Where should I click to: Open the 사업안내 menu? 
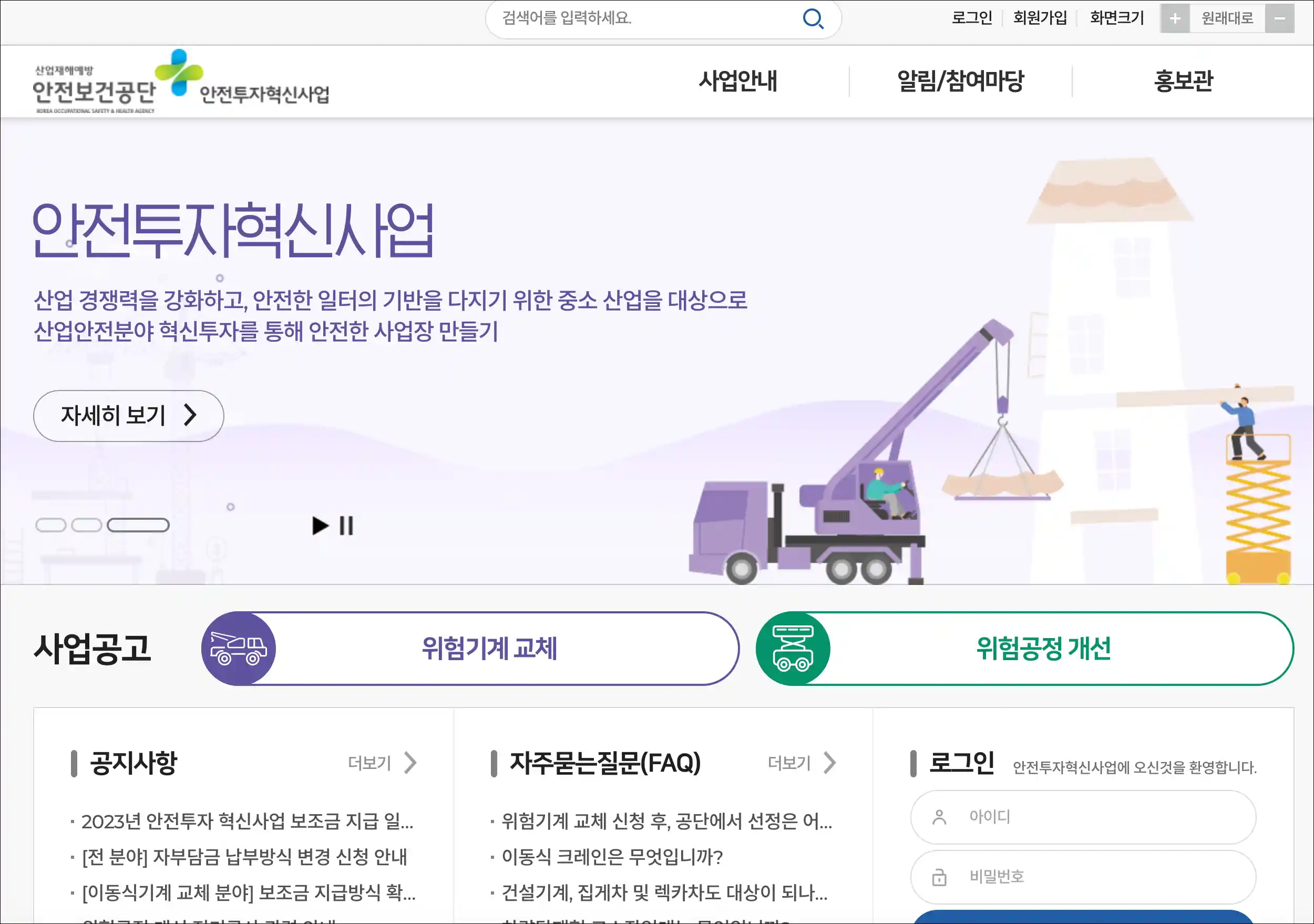(x=738, y=80)
